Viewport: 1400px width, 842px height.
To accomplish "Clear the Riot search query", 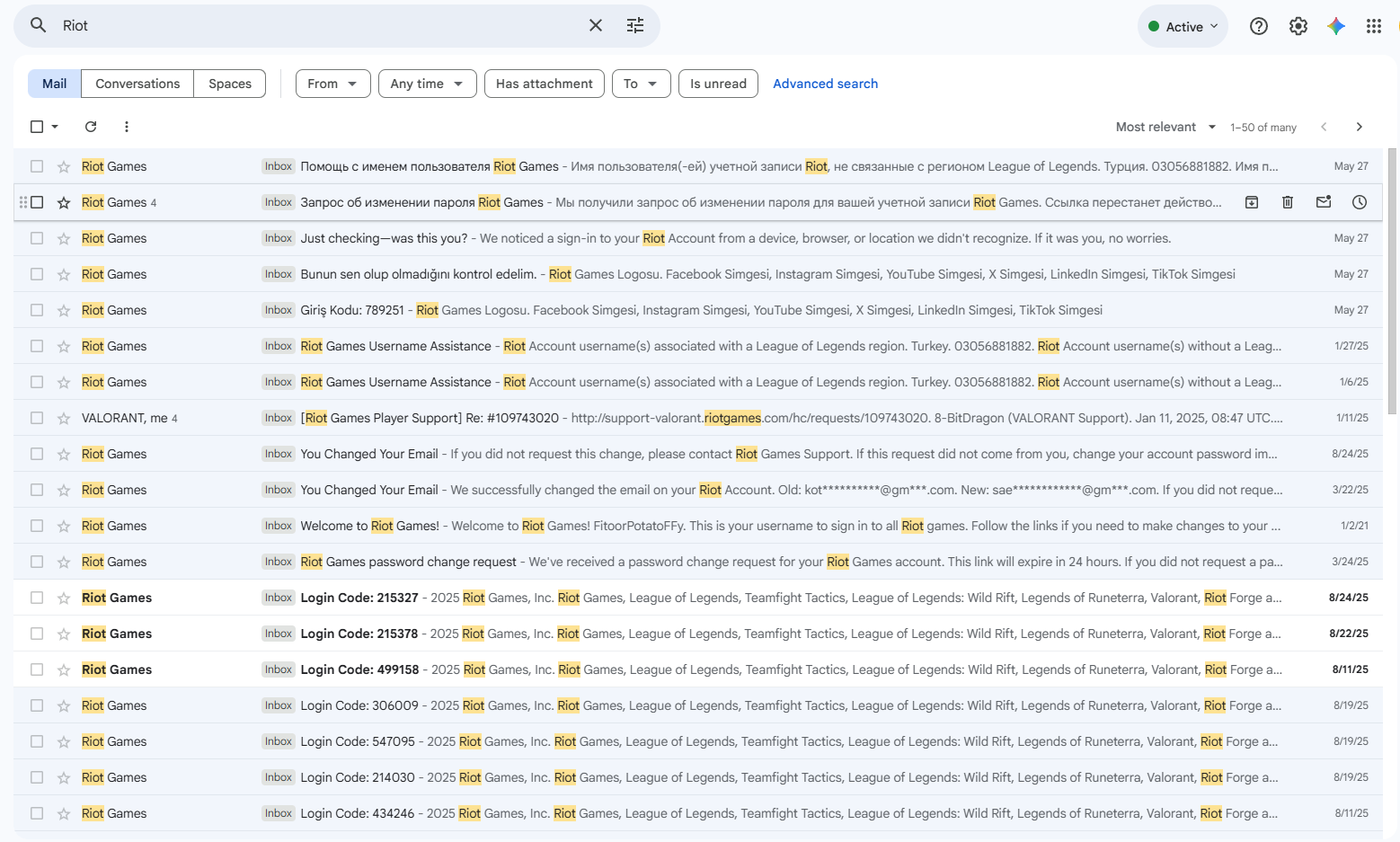I will pyautogui.click(x=596, y=25).
